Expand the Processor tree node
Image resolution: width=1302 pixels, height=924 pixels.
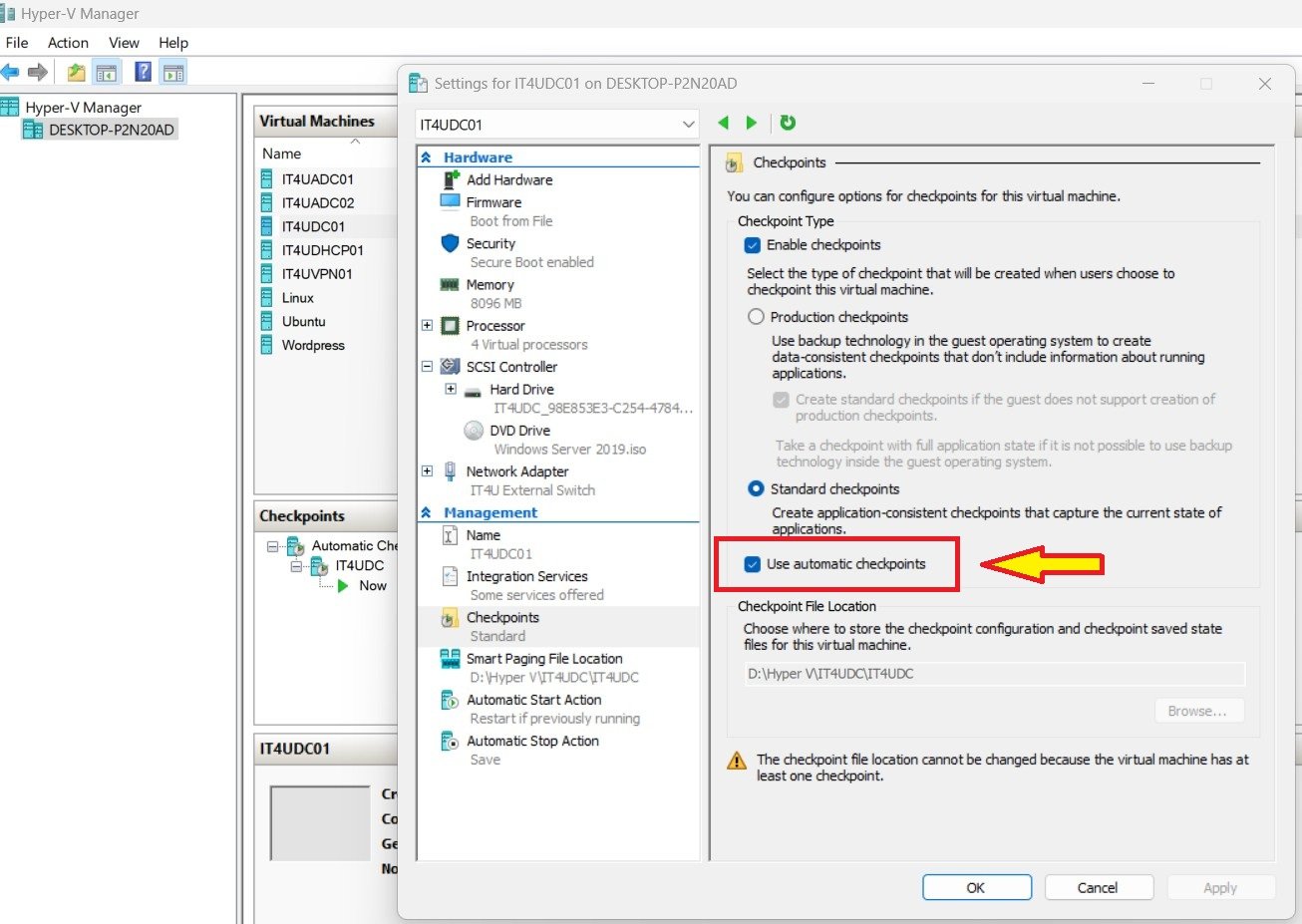427,326
